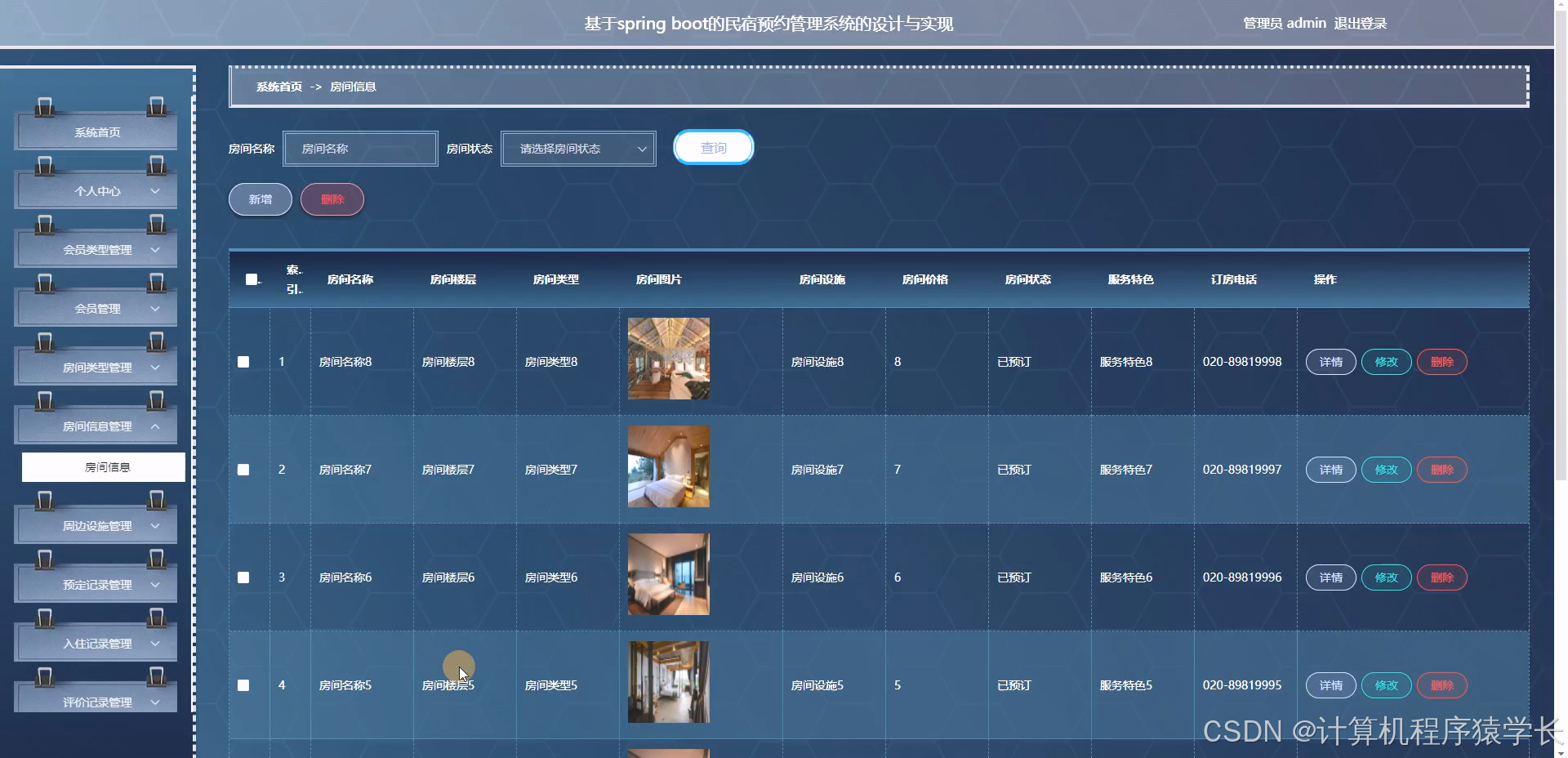
Task: Open 详情 for 房间名称5
Action: point(1331,685)
